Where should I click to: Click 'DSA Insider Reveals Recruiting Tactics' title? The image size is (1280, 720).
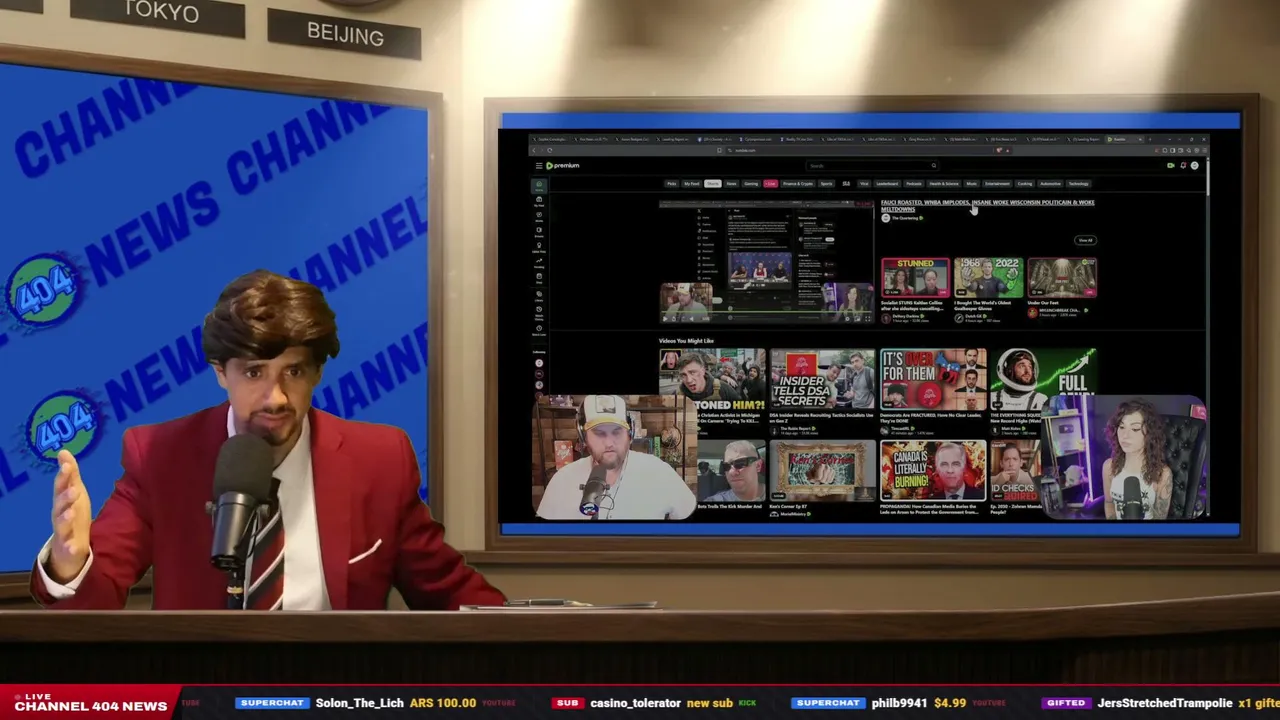click(x=821, y=418)
